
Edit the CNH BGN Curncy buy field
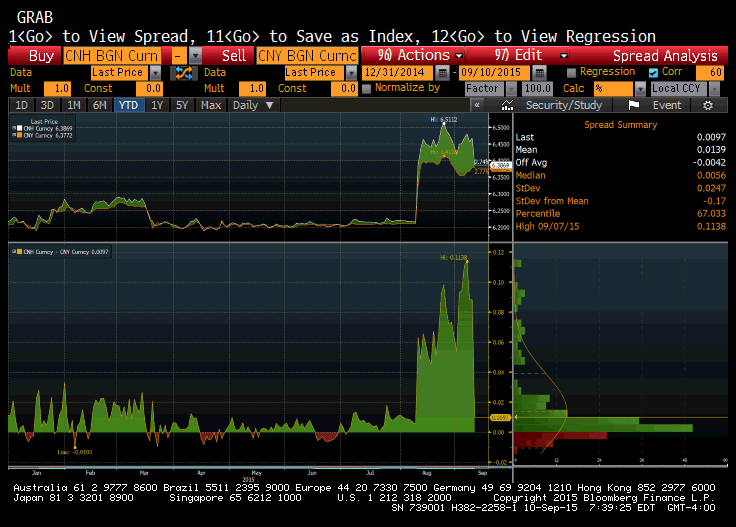(x=112, y=56)
